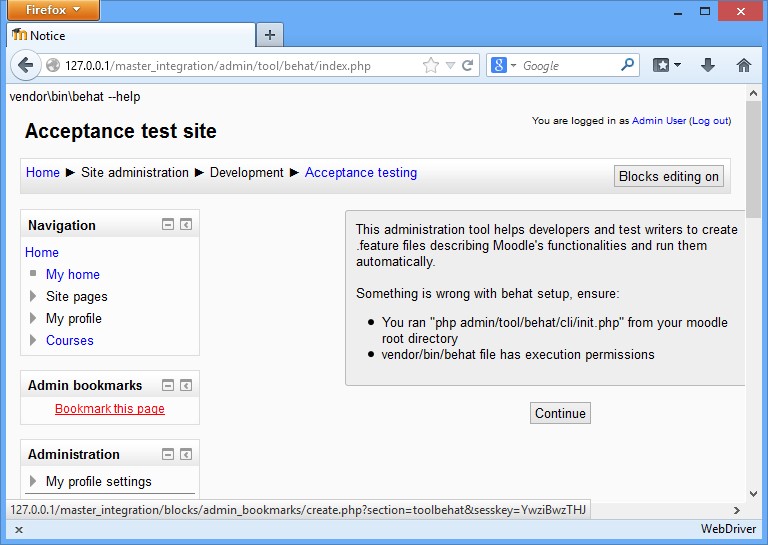The image size is (768, 545).
Task: Open the Admin User profile link
Action: (659, 120)
